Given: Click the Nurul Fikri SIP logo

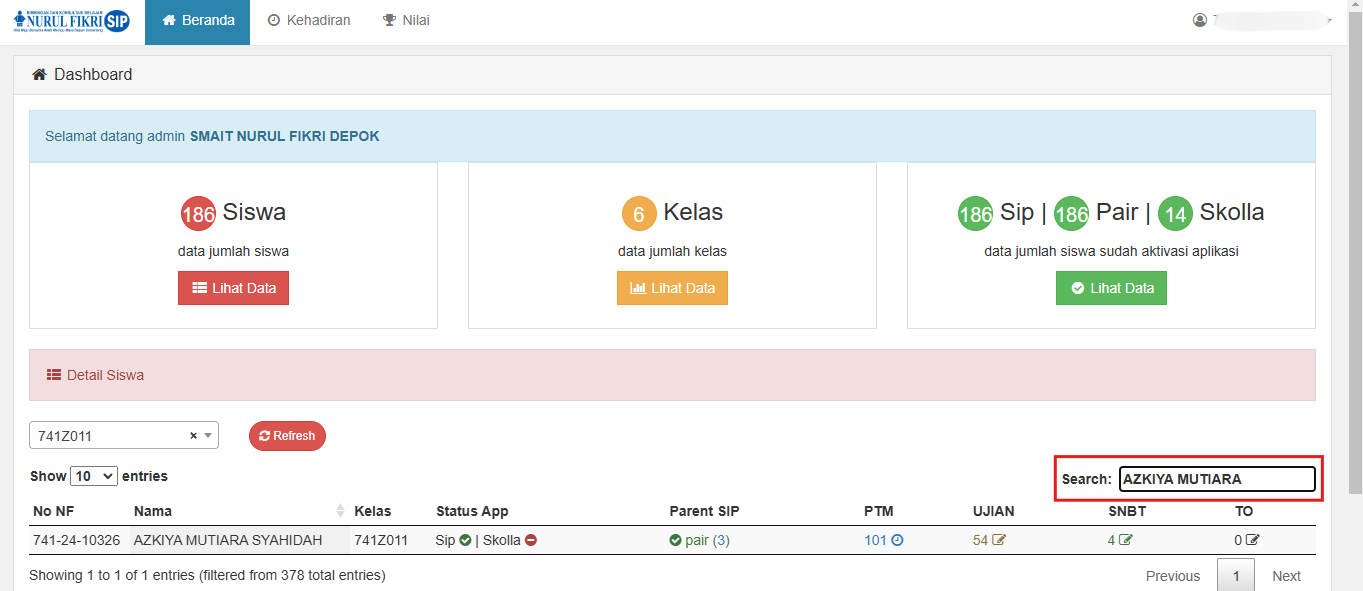Looking at the screenshot, I should (72, 21).
